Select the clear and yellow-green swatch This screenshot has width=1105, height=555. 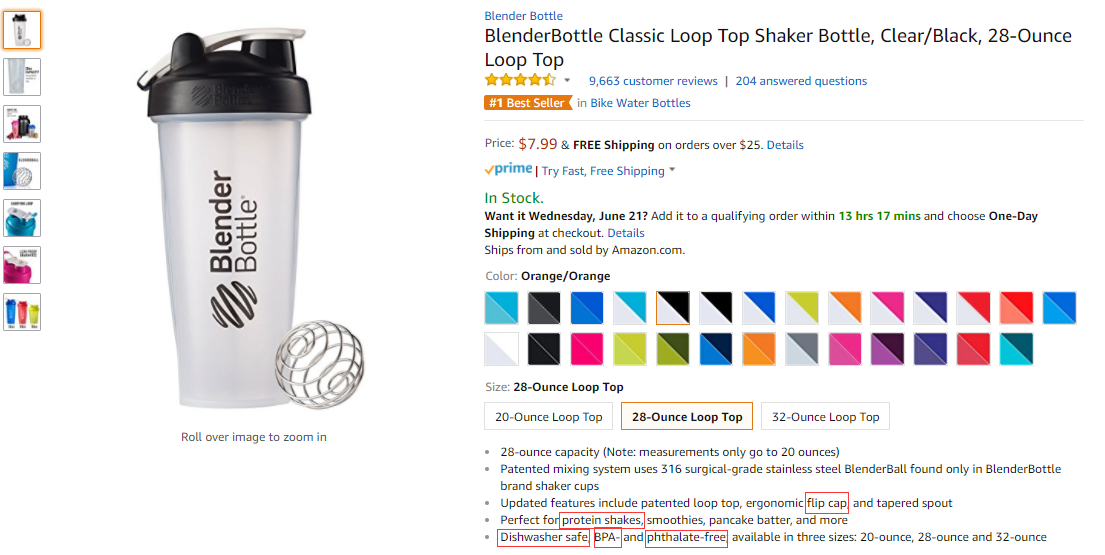802,308
